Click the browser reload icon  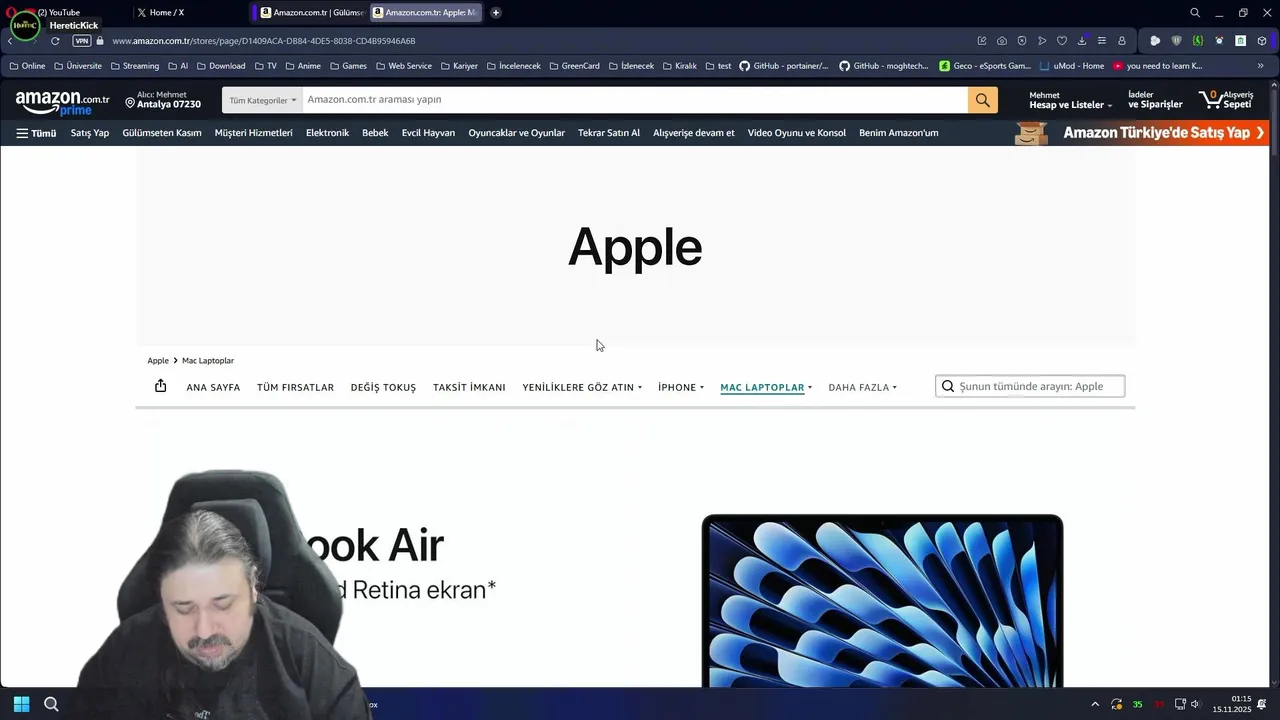tap(55, 41)
